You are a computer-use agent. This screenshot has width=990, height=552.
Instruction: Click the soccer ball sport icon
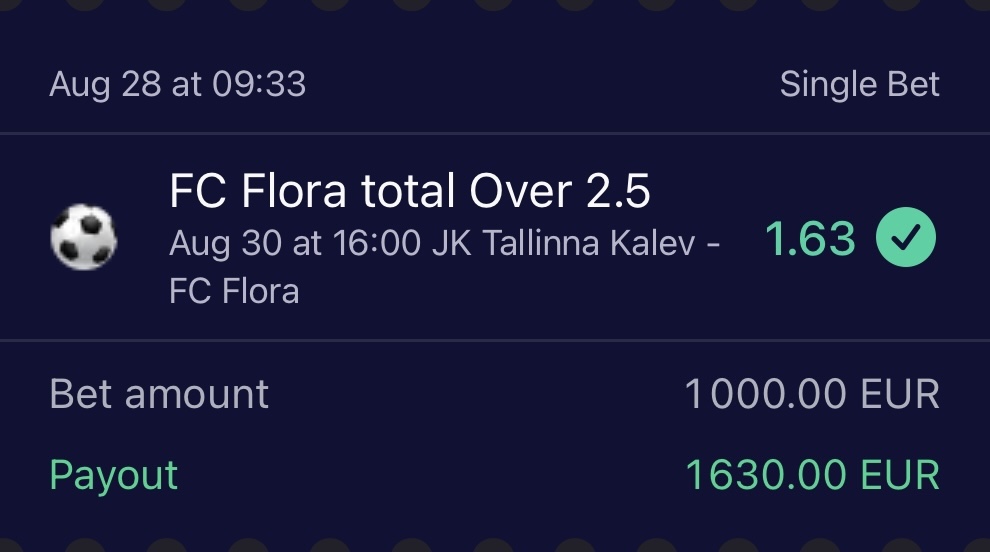coord(83,239)
